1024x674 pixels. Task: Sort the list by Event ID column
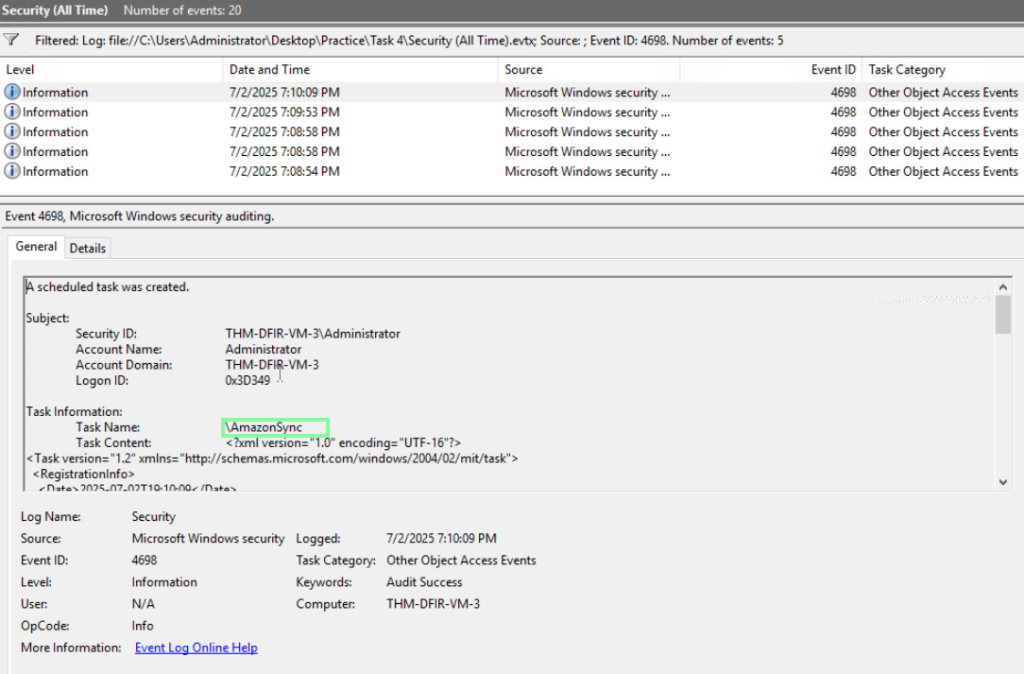pos(770,70)
